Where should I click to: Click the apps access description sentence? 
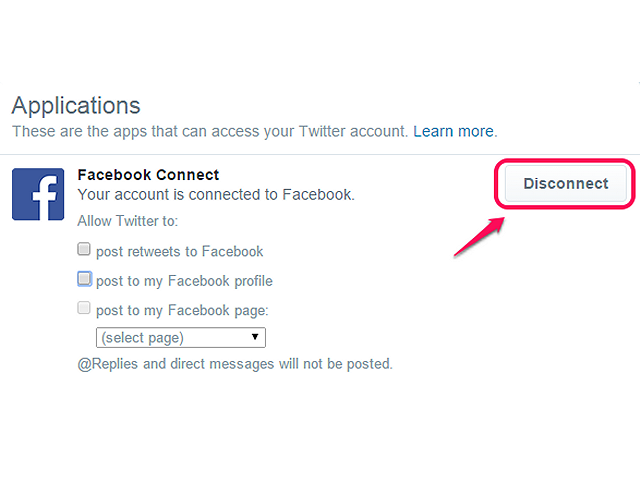[210, 131]
